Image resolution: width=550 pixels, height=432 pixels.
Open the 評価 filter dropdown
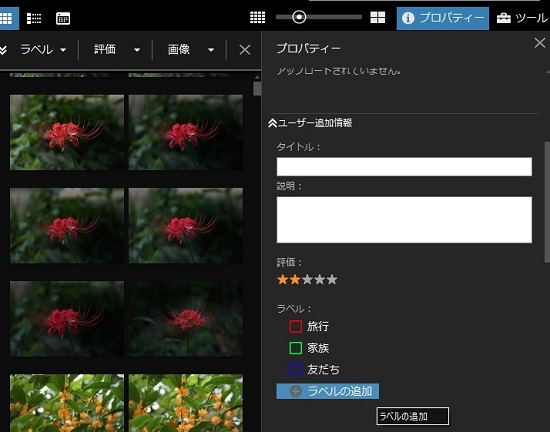tap(117, 49)
